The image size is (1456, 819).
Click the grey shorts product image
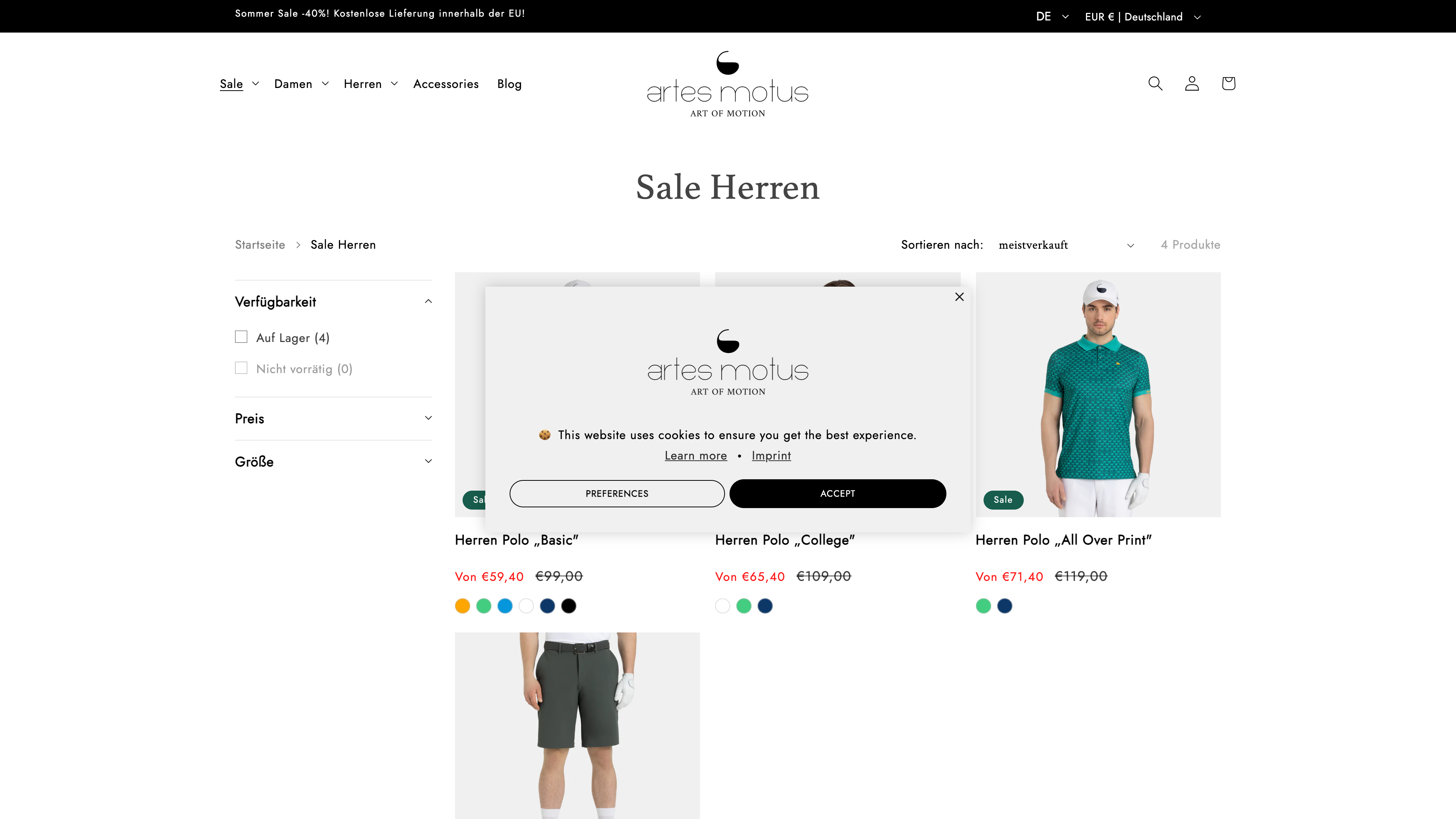[577, 726]
